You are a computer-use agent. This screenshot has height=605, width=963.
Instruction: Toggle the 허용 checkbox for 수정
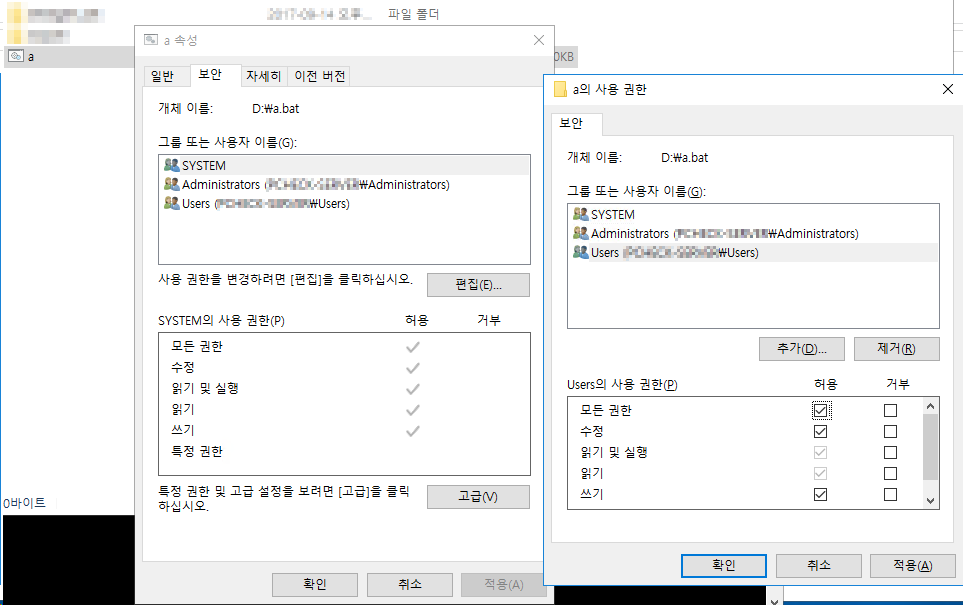[x=819, y=431]
